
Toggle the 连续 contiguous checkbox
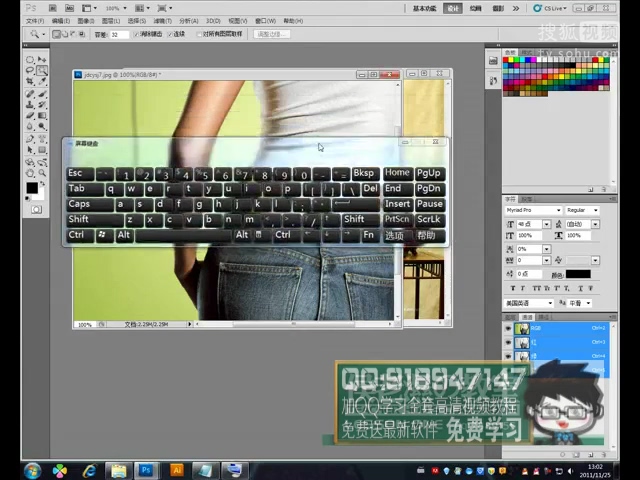[170, 34]
